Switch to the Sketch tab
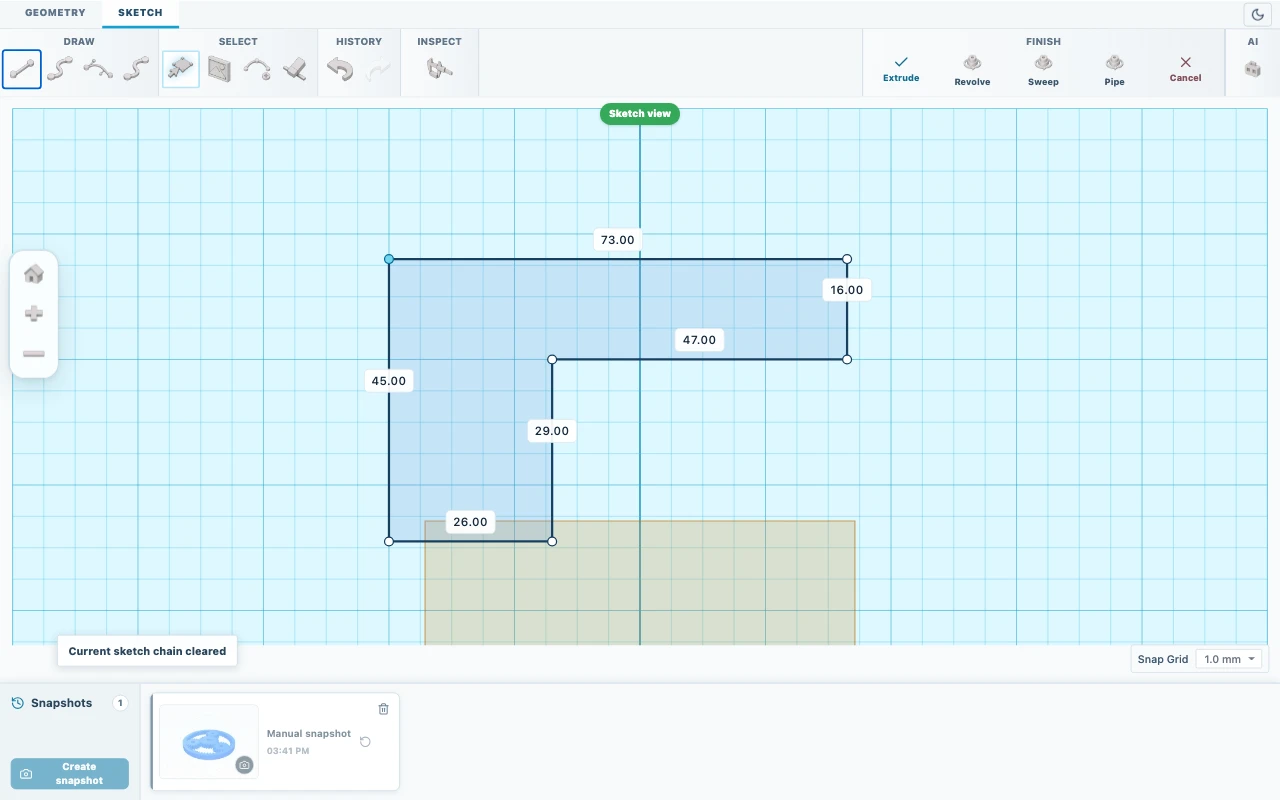The image size is (1280, 800). coord(140,13)
